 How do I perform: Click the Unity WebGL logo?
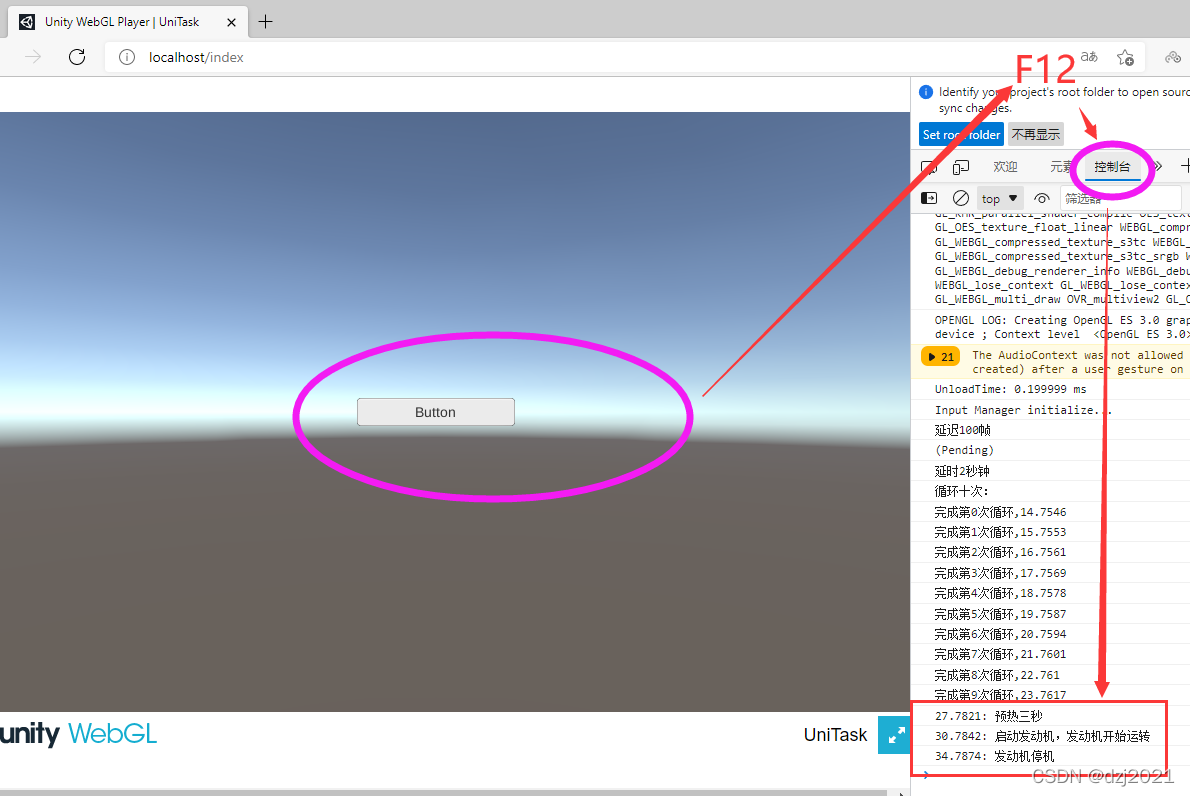[78, 734]
